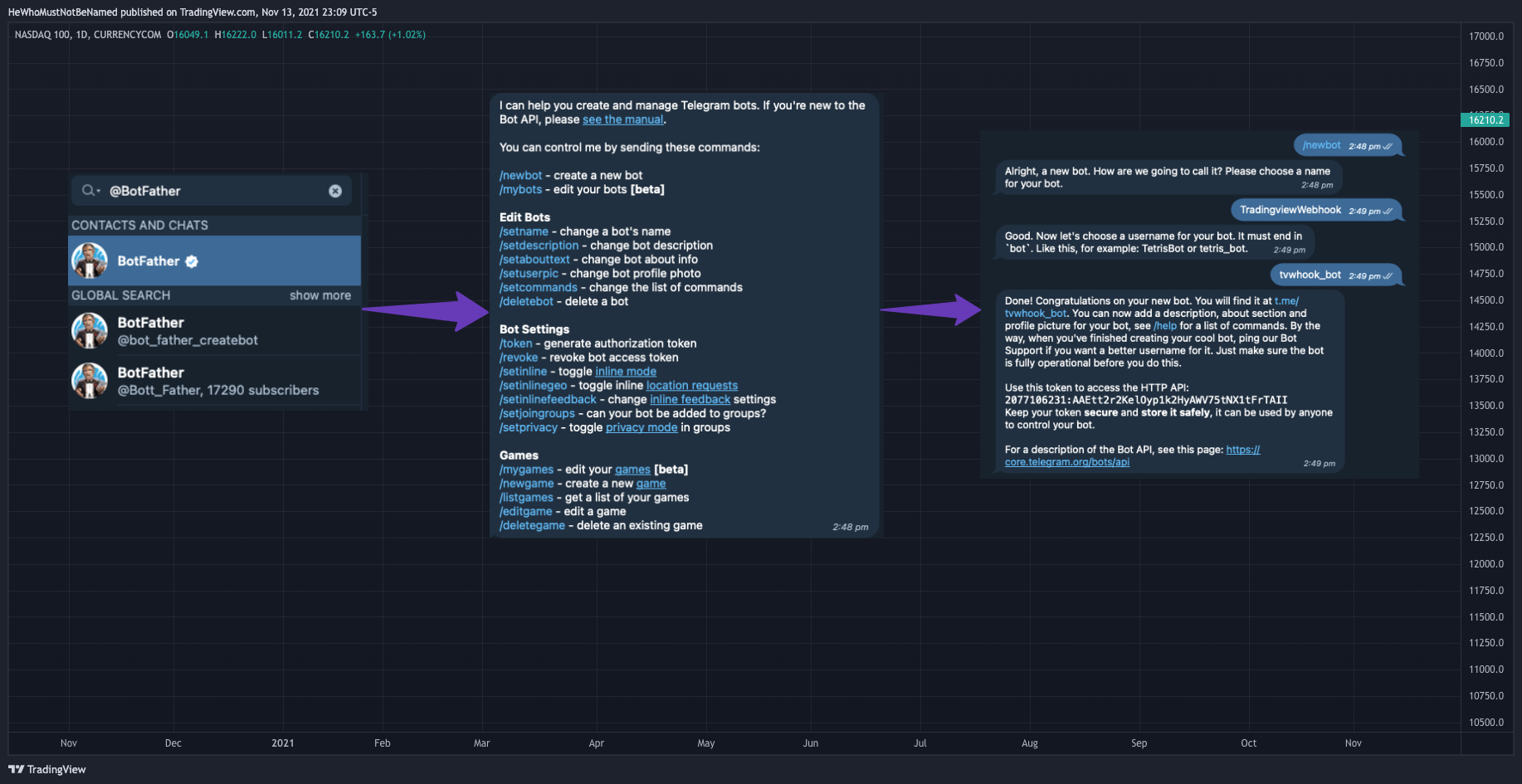Click the "GLOBAL SEARCH" section header
The image size is (1522, 784).
pyautogui.click(x=120, y=295)
